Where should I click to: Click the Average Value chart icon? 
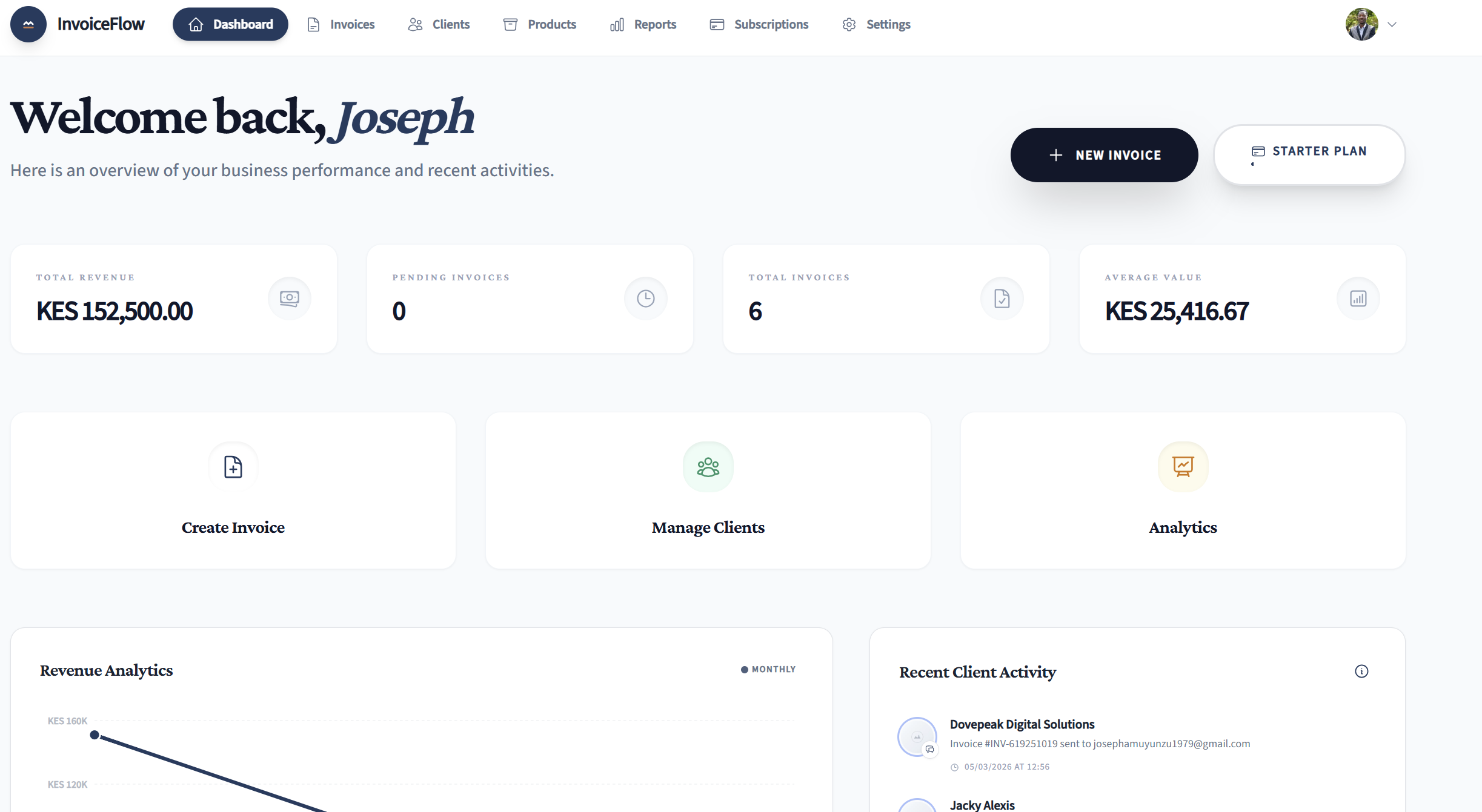tap(1358, 298)
